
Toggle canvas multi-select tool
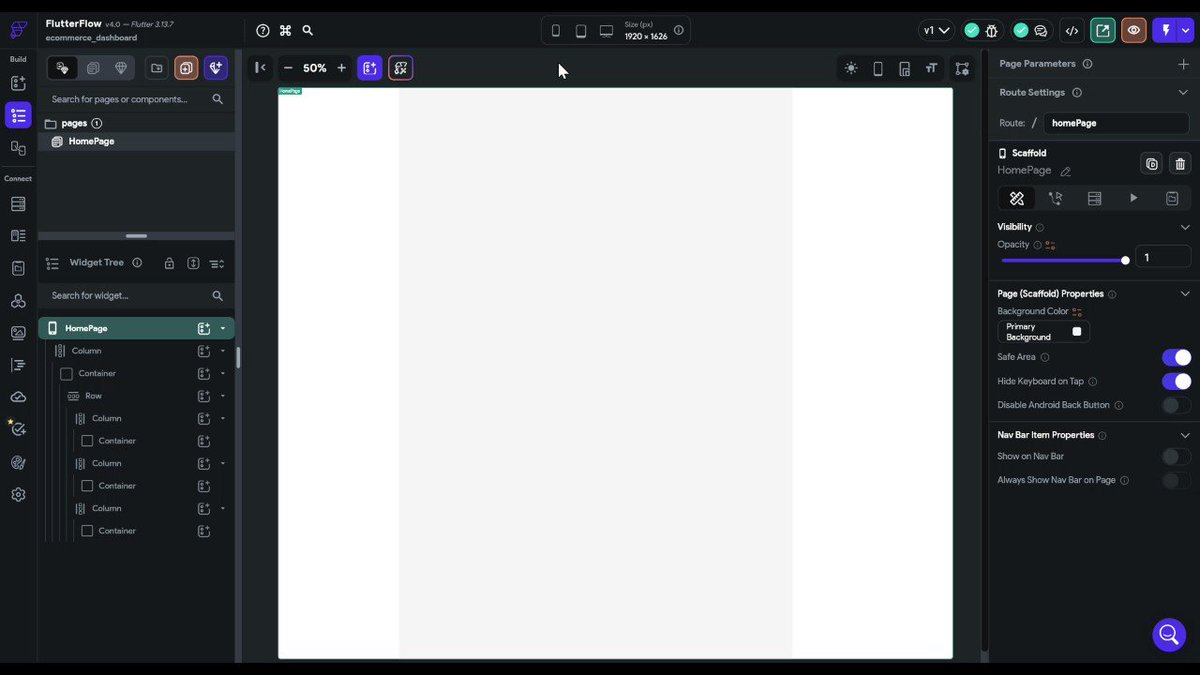[401, 68]
